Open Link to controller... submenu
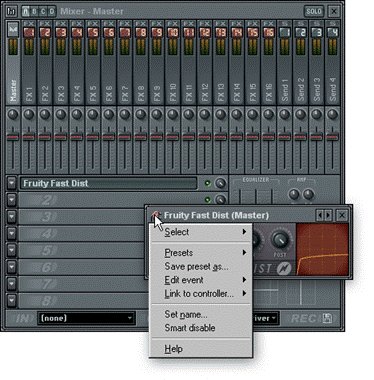374x380 pixels. tap(201, 294)
